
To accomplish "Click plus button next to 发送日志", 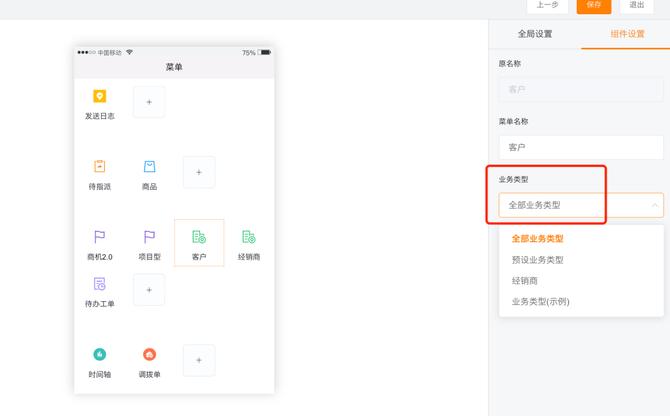I will [149, 102].
